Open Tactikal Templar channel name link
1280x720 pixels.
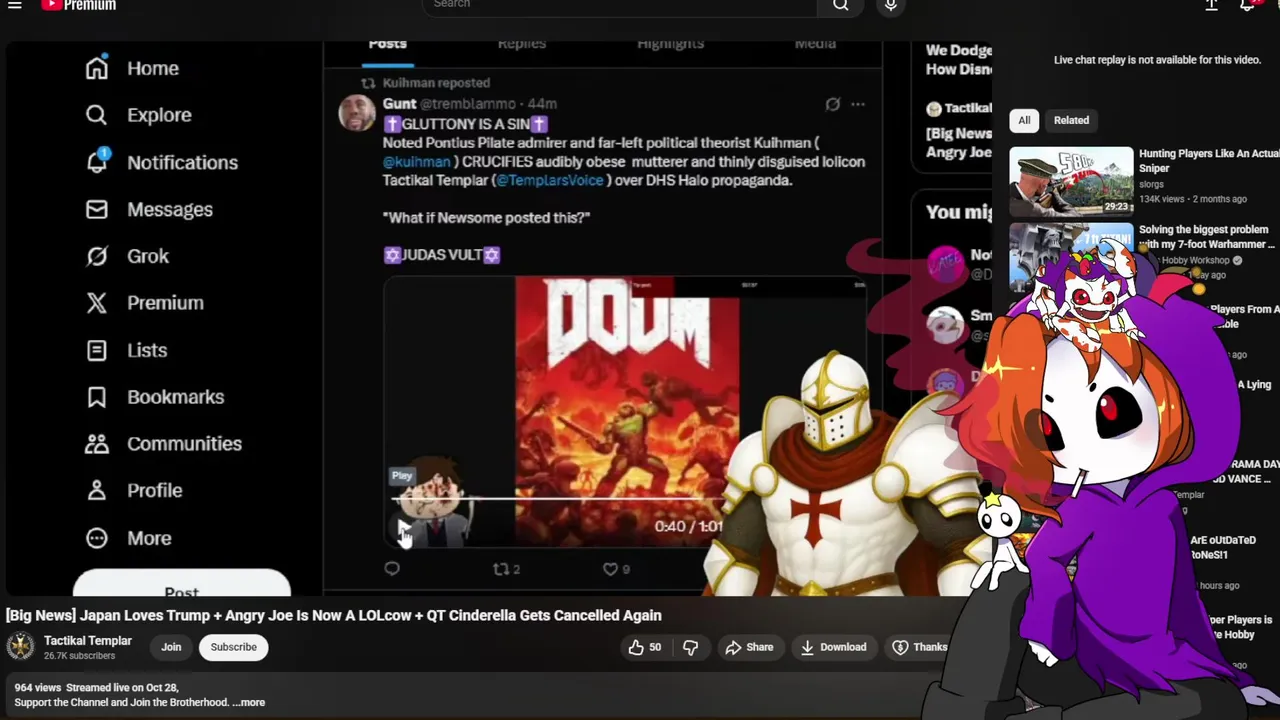[88, 641]
